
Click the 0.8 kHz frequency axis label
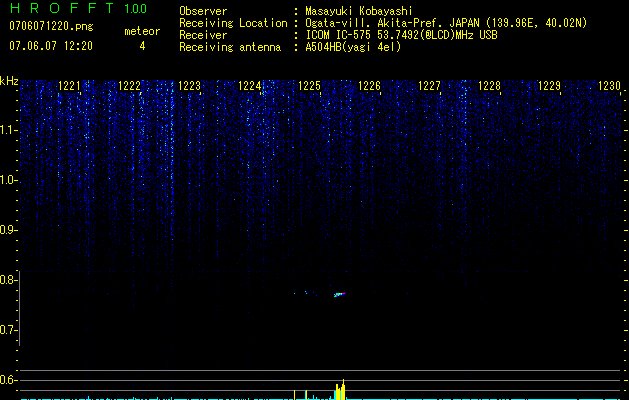click(9, 280)
